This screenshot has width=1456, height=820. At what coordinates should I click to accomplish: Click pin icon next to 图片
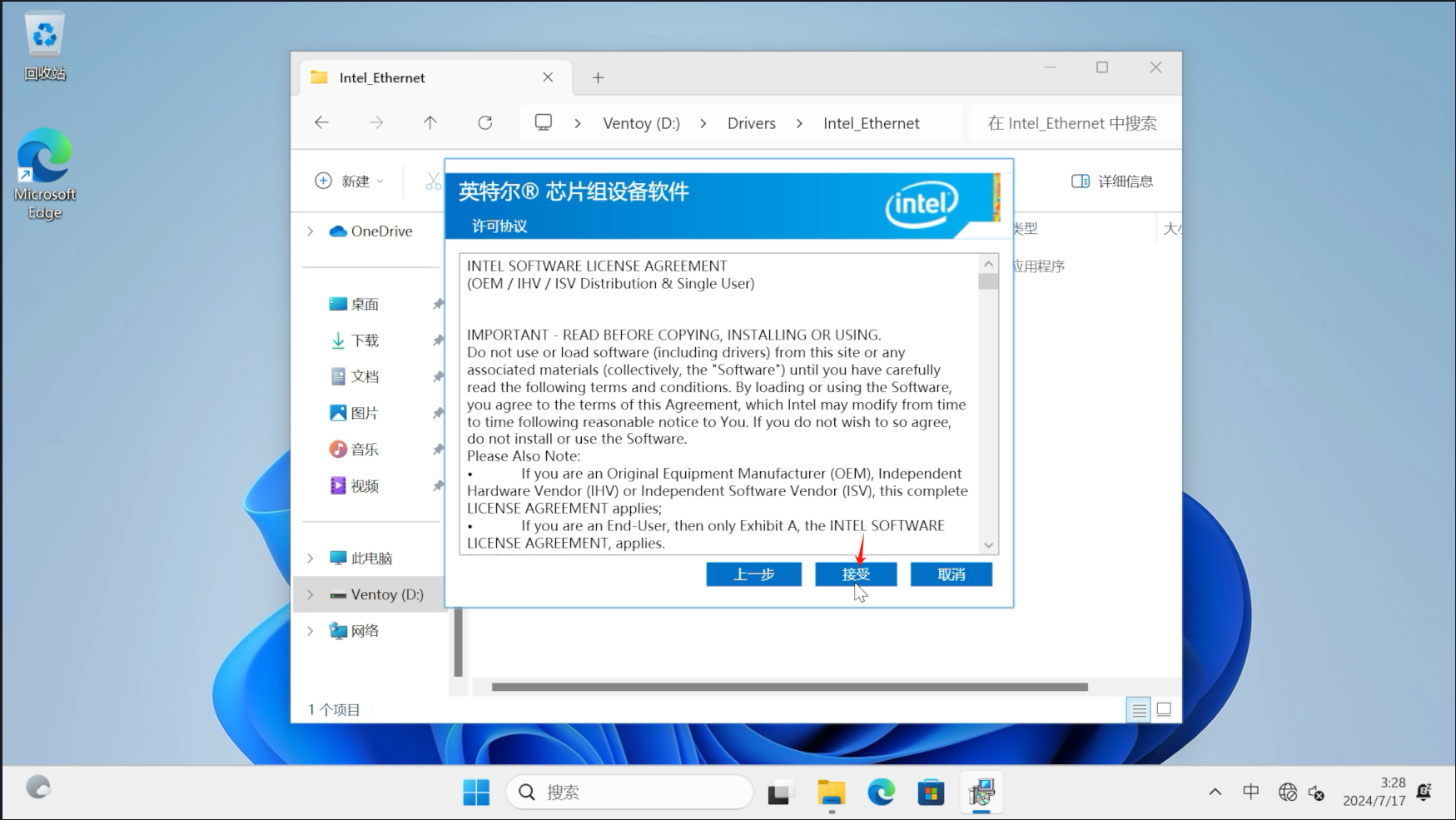click(438, 413)
